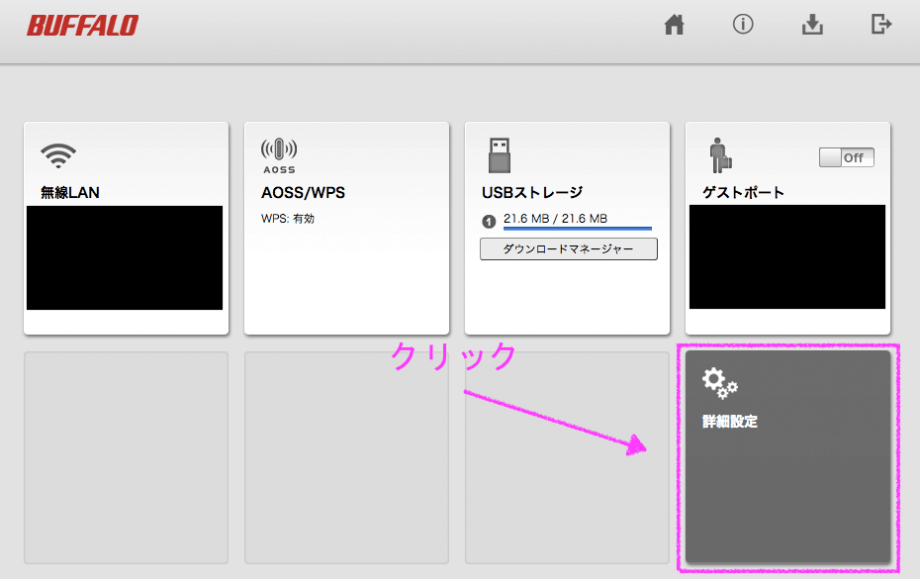Click the BUFFALO logo
Image resolution: width=920 pixels, height=579 pixels.
[82, 26]
